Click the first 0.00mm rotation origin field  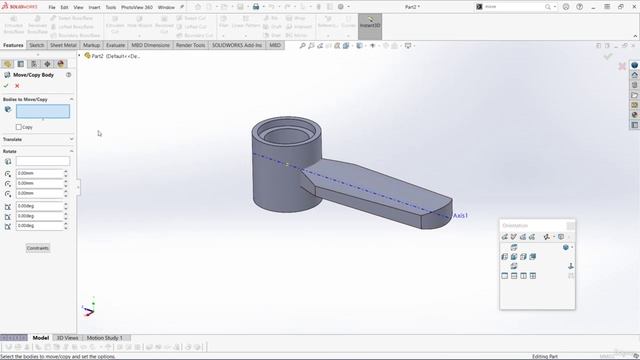(x=40, y=173)
